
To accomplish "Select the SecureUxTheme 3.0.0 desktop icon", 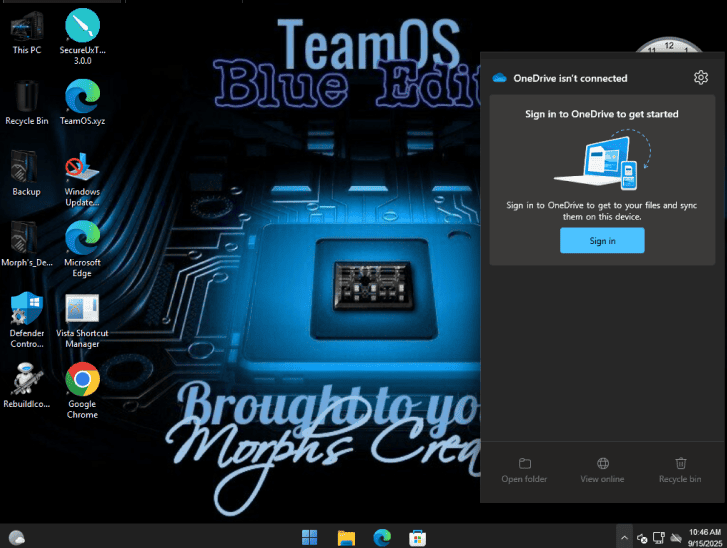I will (x=83, y=37).
